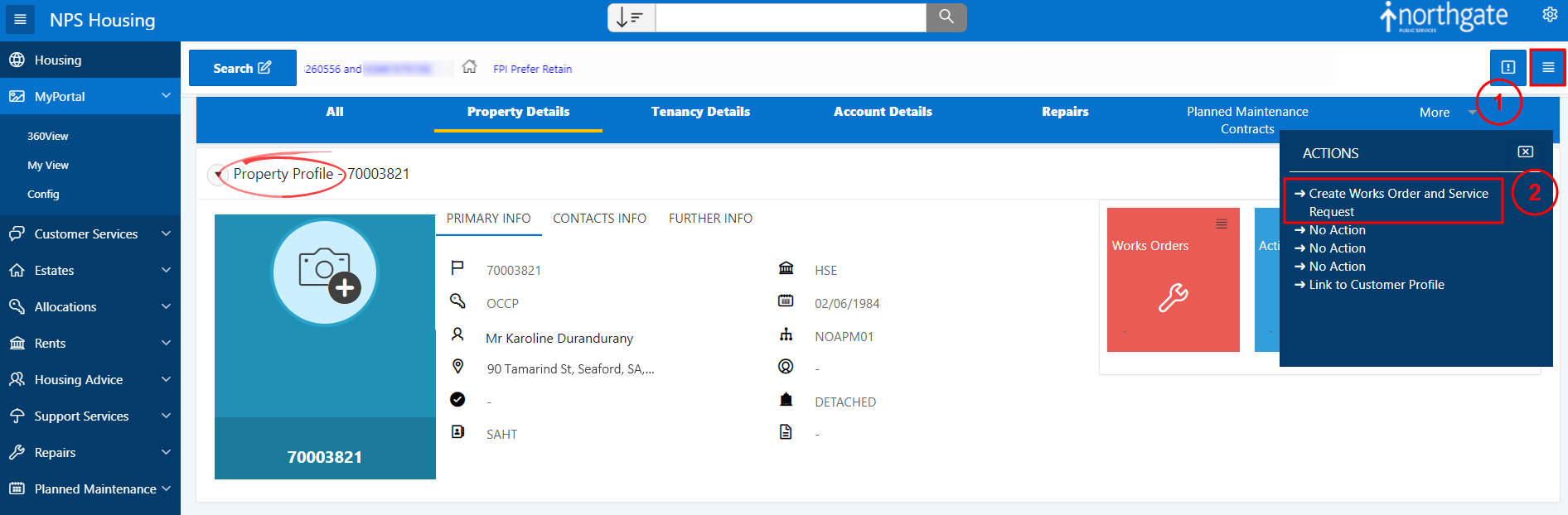The height and width of the screenshot is (515, 1568).
Task: Expand the Housing Advice menu
Action: pyautogui.click(x=166, y=379)
